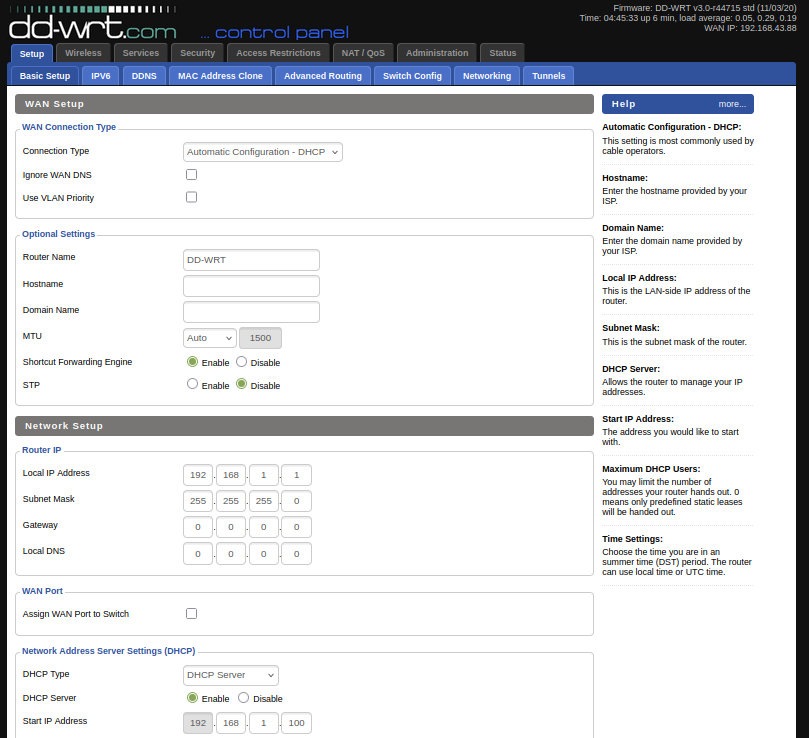Go to MAC Address Clone subtab
Viewport: 809px width, 738px height.
point(220,76)
